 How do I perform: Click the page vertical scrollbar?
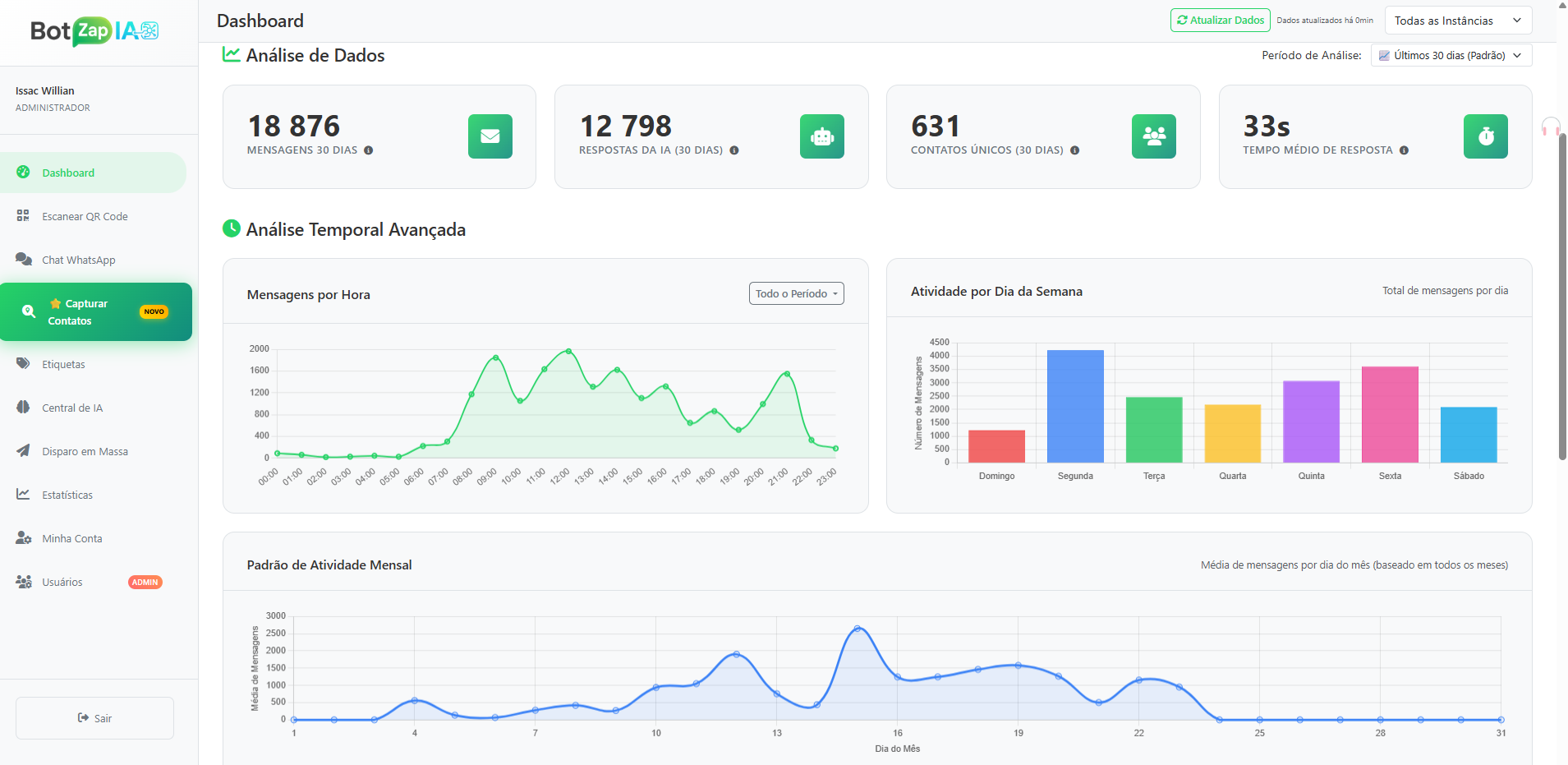point(1561,296)
